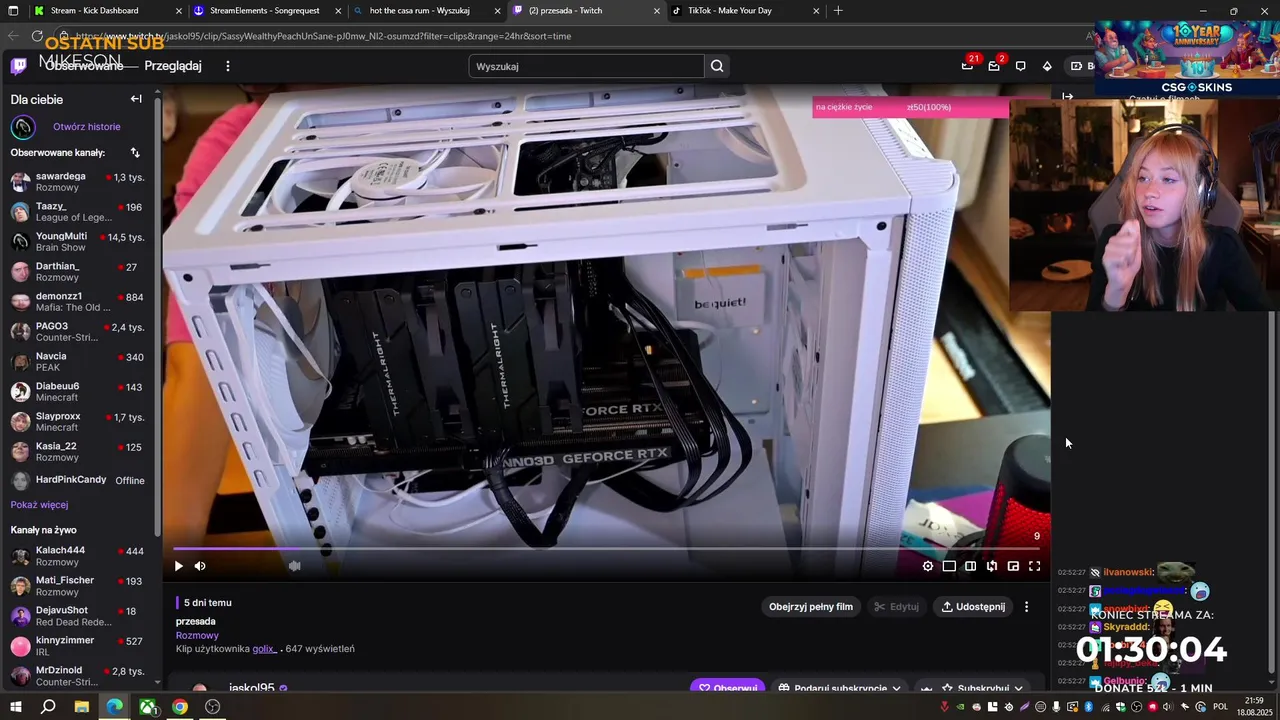Follow the channel with Obserwuj button
Viewport: 1280px width, 720px height.
pos(728,688)
